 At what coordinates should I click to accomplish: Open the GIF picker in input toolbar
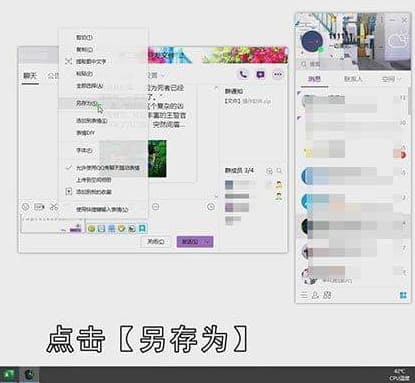tap(40, 207)
